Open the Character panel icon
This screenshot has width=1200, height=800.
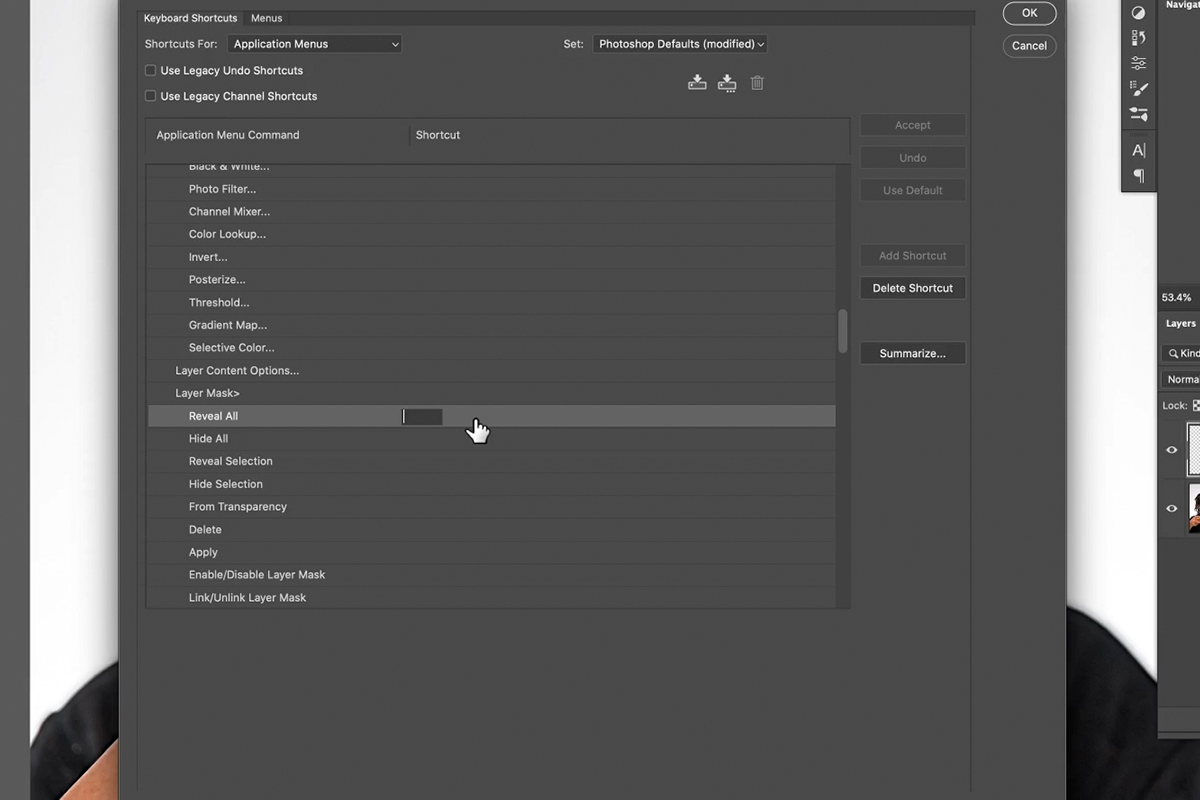click(1138, 150)
